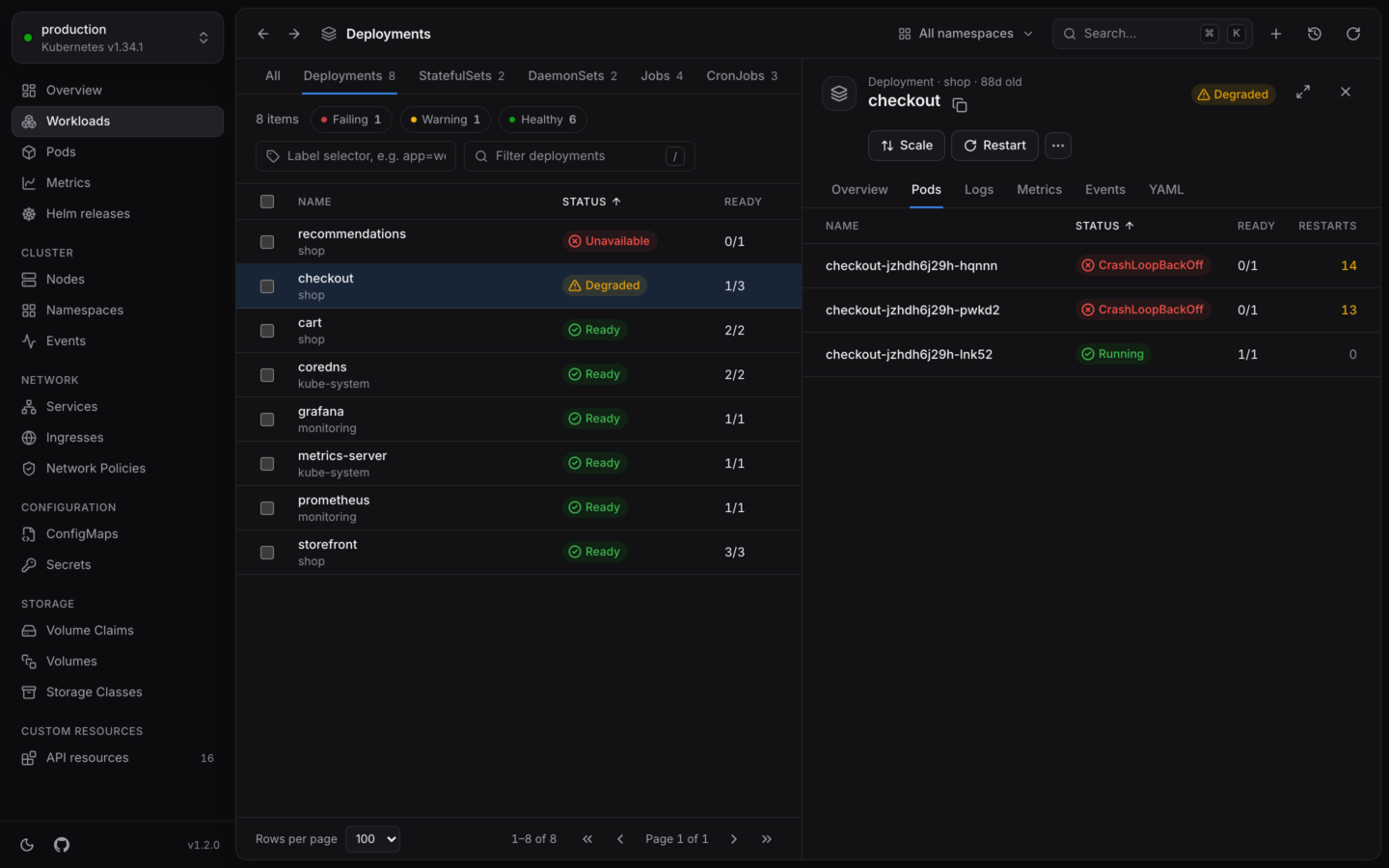Copy the checkout deployment name

(x=960, y=105)
